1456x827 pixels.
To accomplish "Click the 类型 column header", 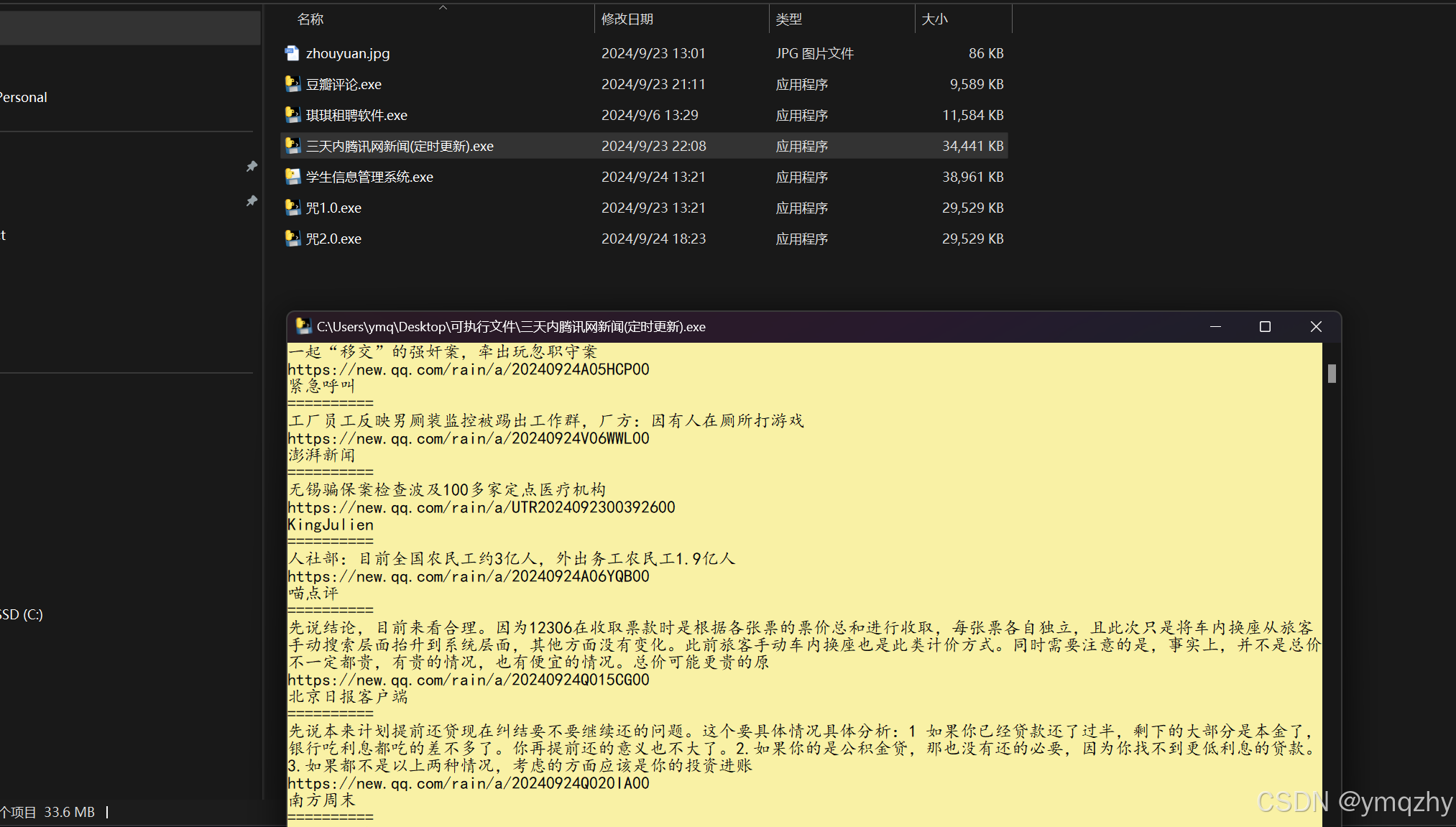I will 788,19.
